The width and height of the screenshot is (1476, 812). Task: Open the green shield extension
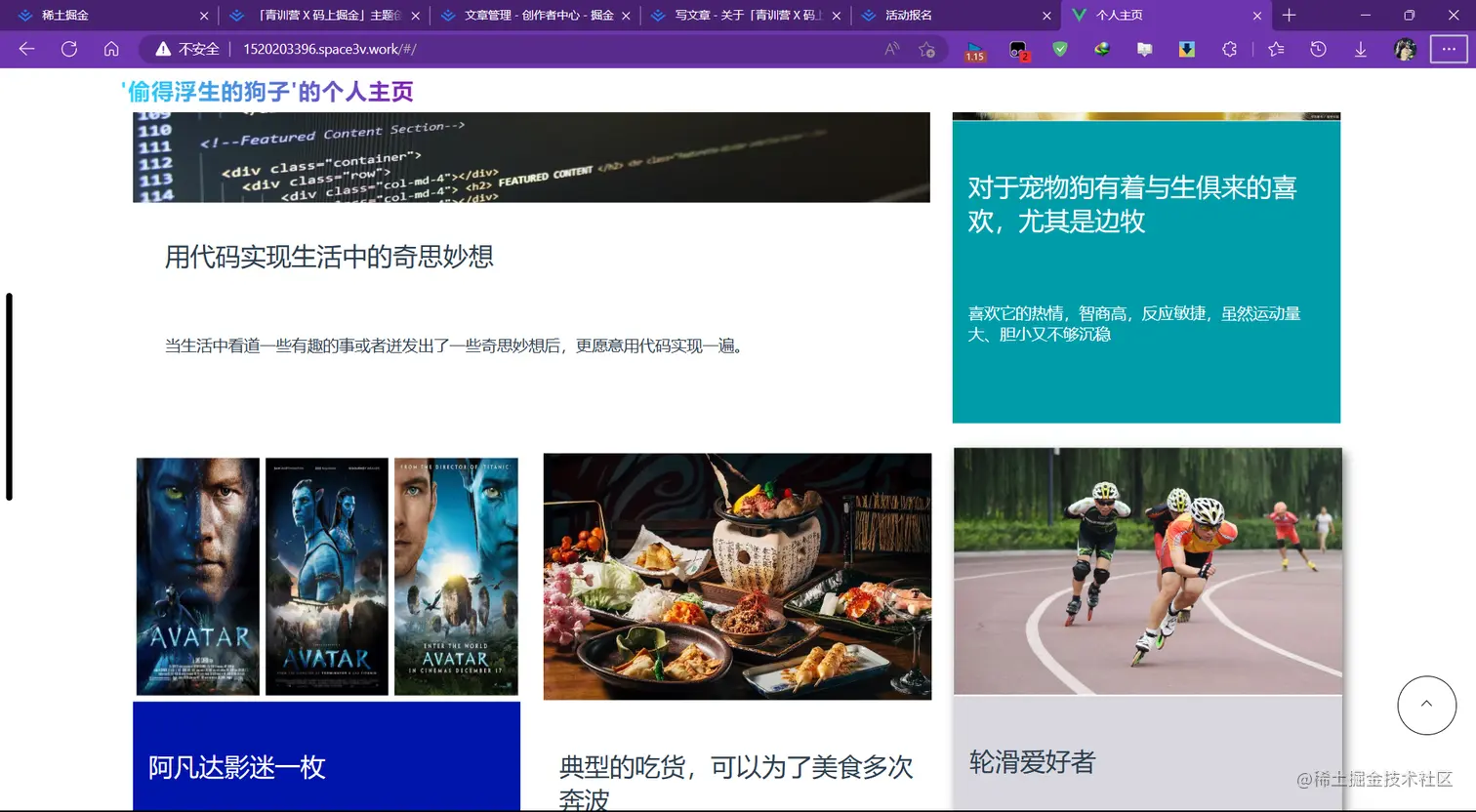[1060, 49]
